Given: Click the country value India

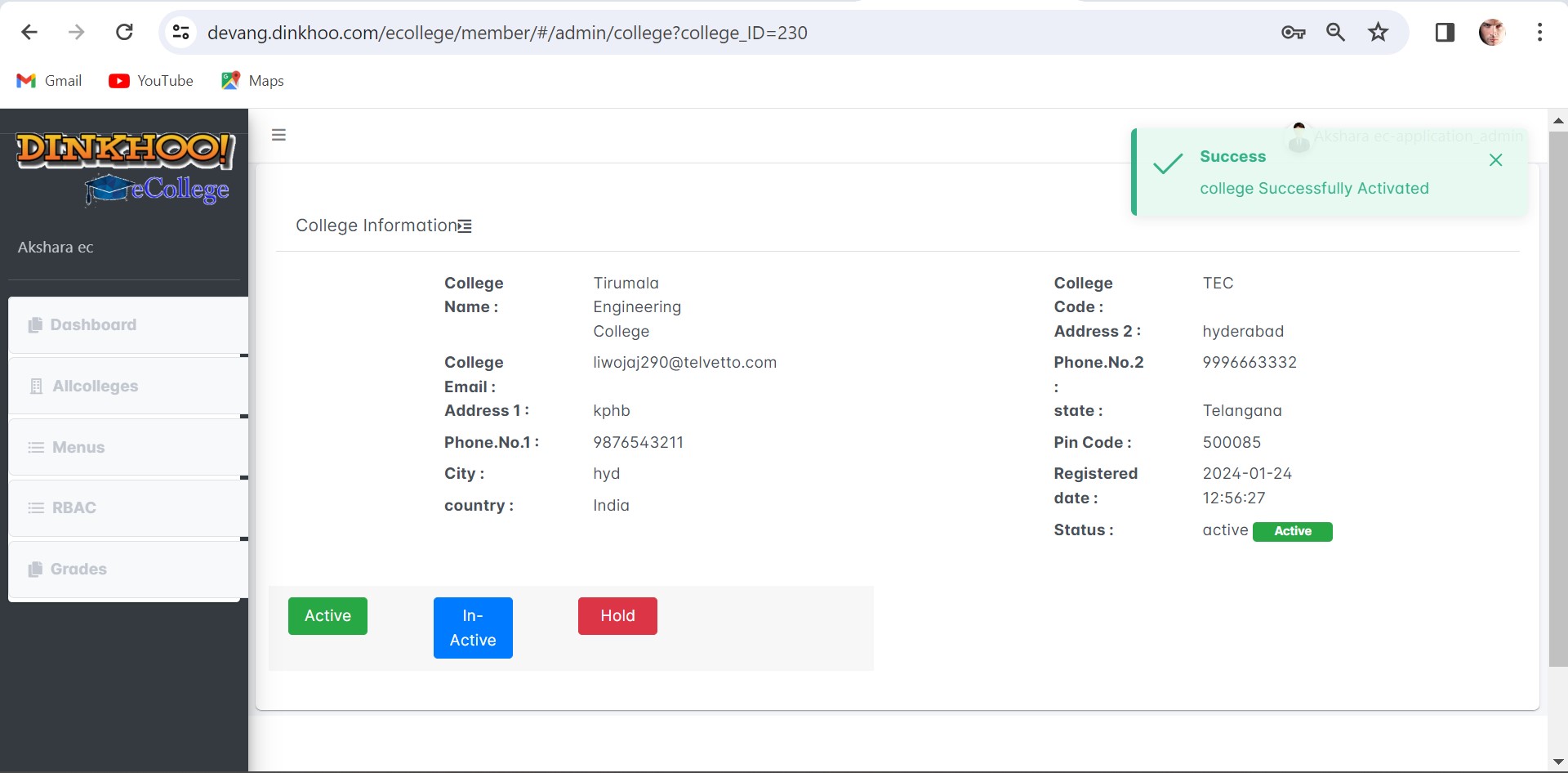Looking at the screenshot, I should click(x=611, y=506).
